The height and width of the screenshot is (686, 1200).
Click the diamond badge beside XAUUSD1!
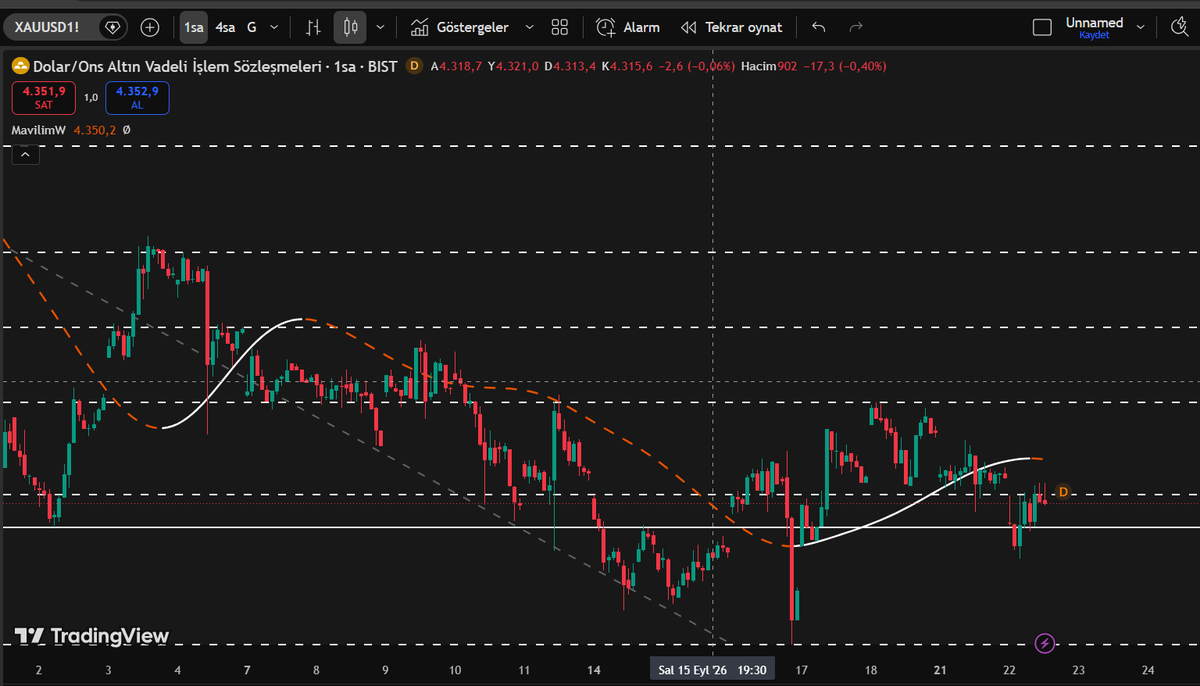113,27
